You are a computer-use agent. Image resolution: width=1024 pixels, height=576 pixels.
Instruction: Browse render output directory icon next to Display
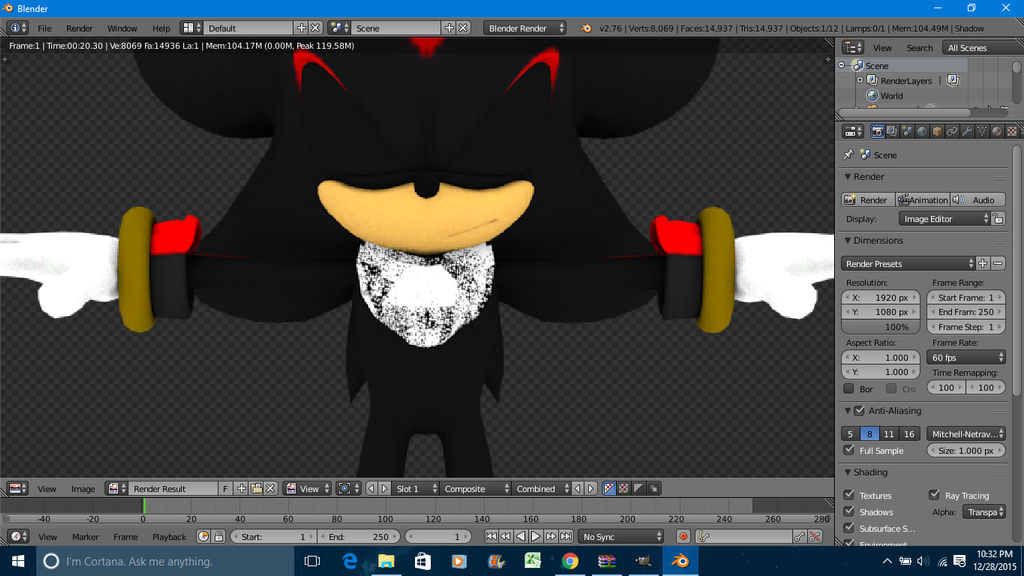[x=999, y=219]
